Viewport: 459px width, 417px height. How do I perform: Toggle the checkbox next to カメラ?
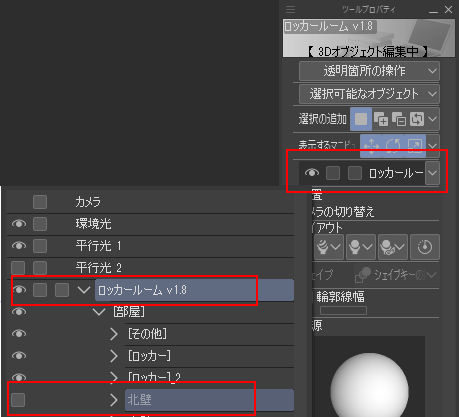pos(40,202)
